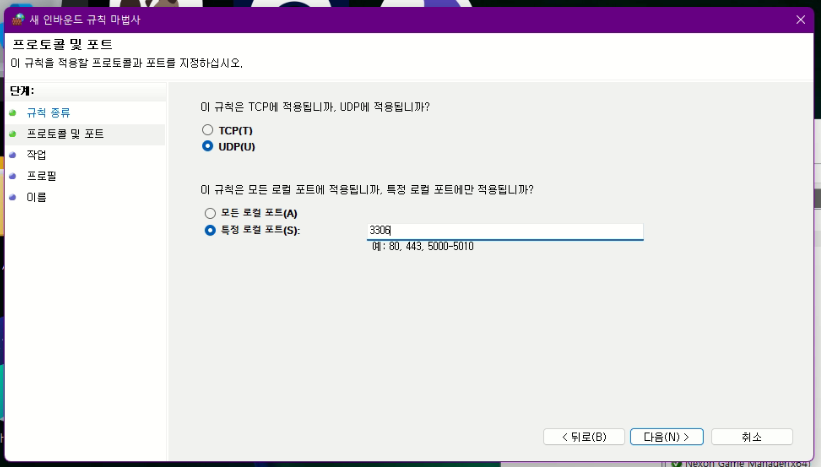Click the protocol and port instruction subtitle
The image size is (821, 467).
(x=127, y=63)
